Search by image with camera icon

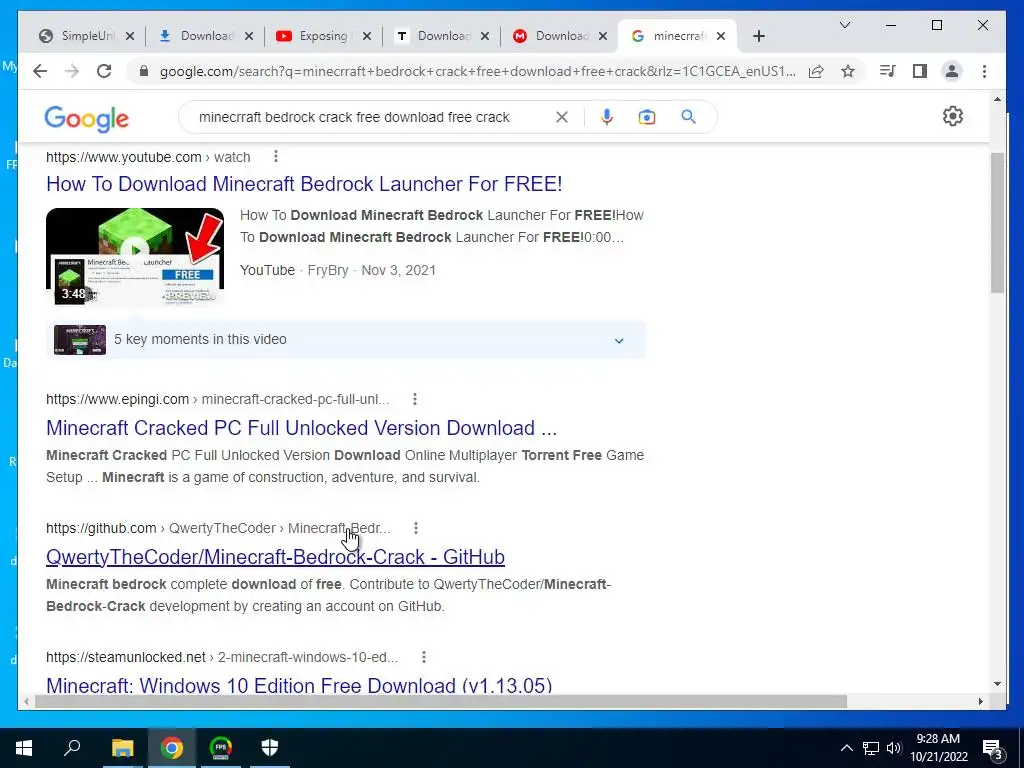[647, 117]
